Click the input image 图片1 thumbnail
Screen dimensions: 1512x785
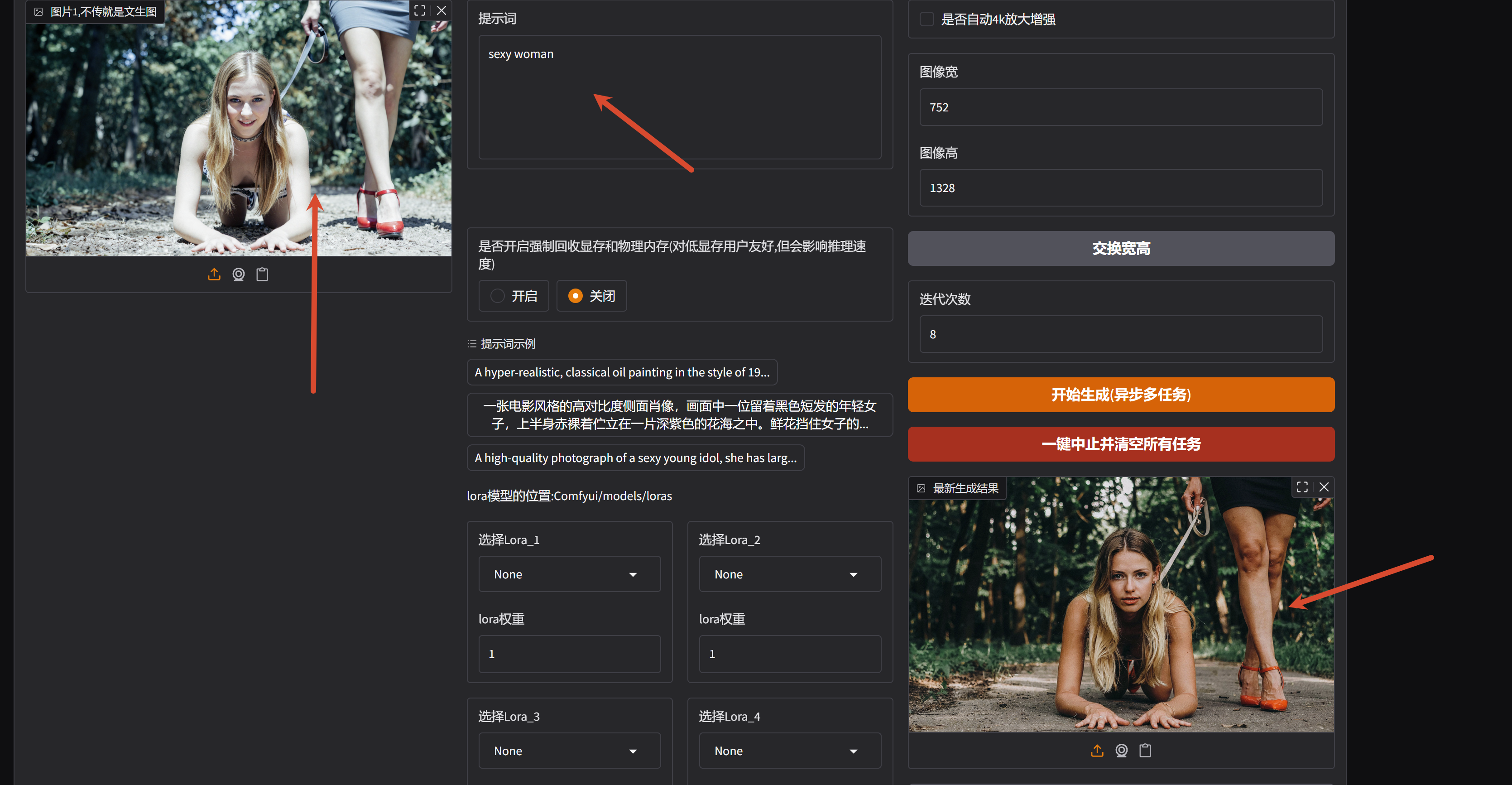click(239, 128)
